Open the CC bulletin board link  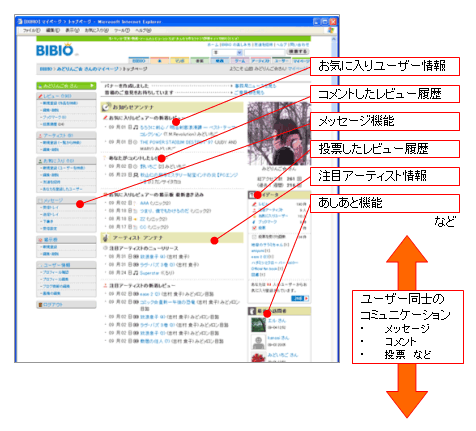[x=143, y=227]
